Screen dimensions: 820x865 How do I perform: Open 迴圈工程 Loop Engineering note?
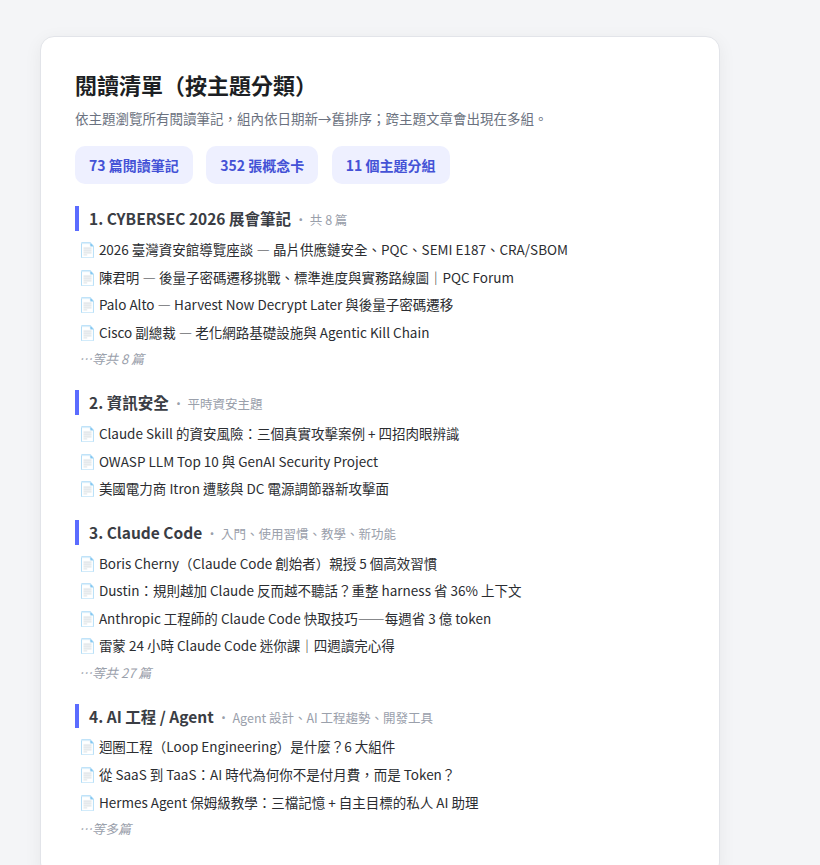(247, 747)
